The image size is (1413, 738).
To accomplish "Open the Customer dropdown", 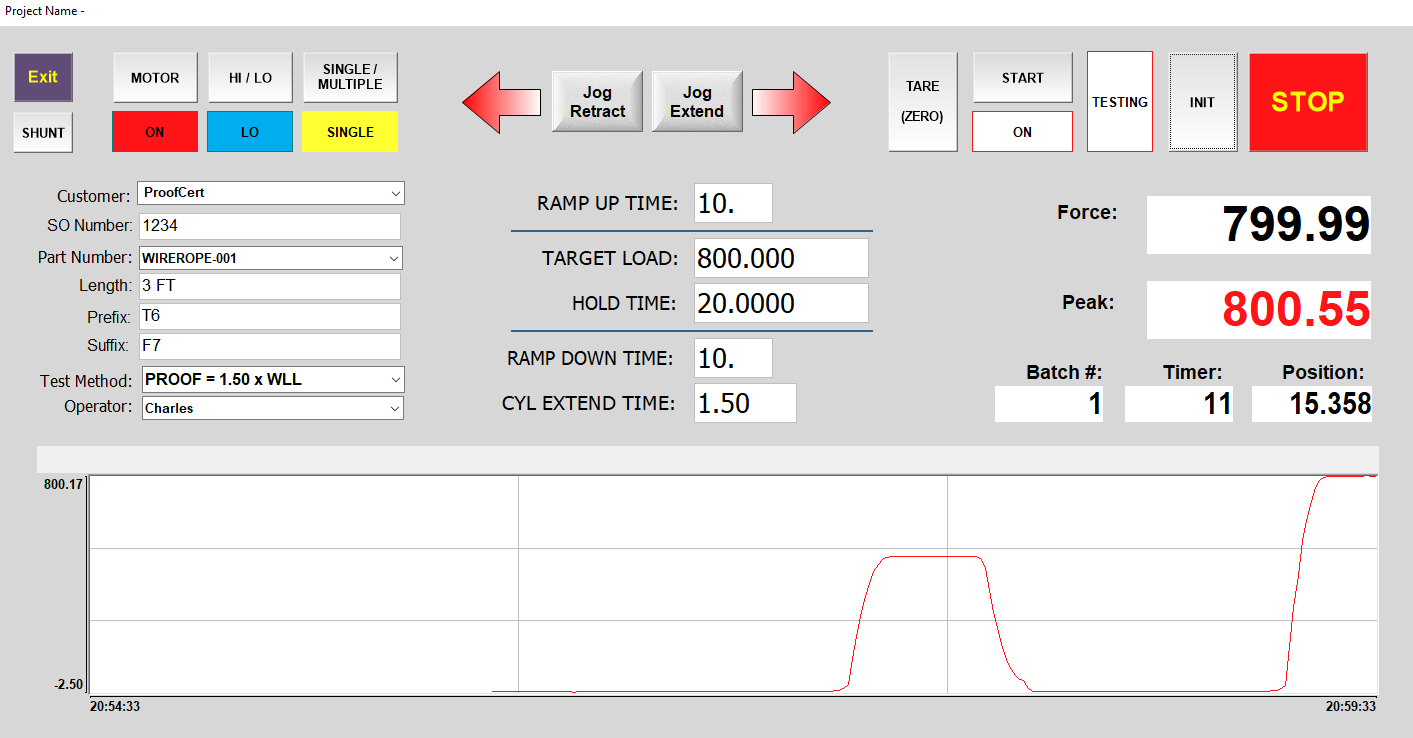I will [x=396, y=193].
